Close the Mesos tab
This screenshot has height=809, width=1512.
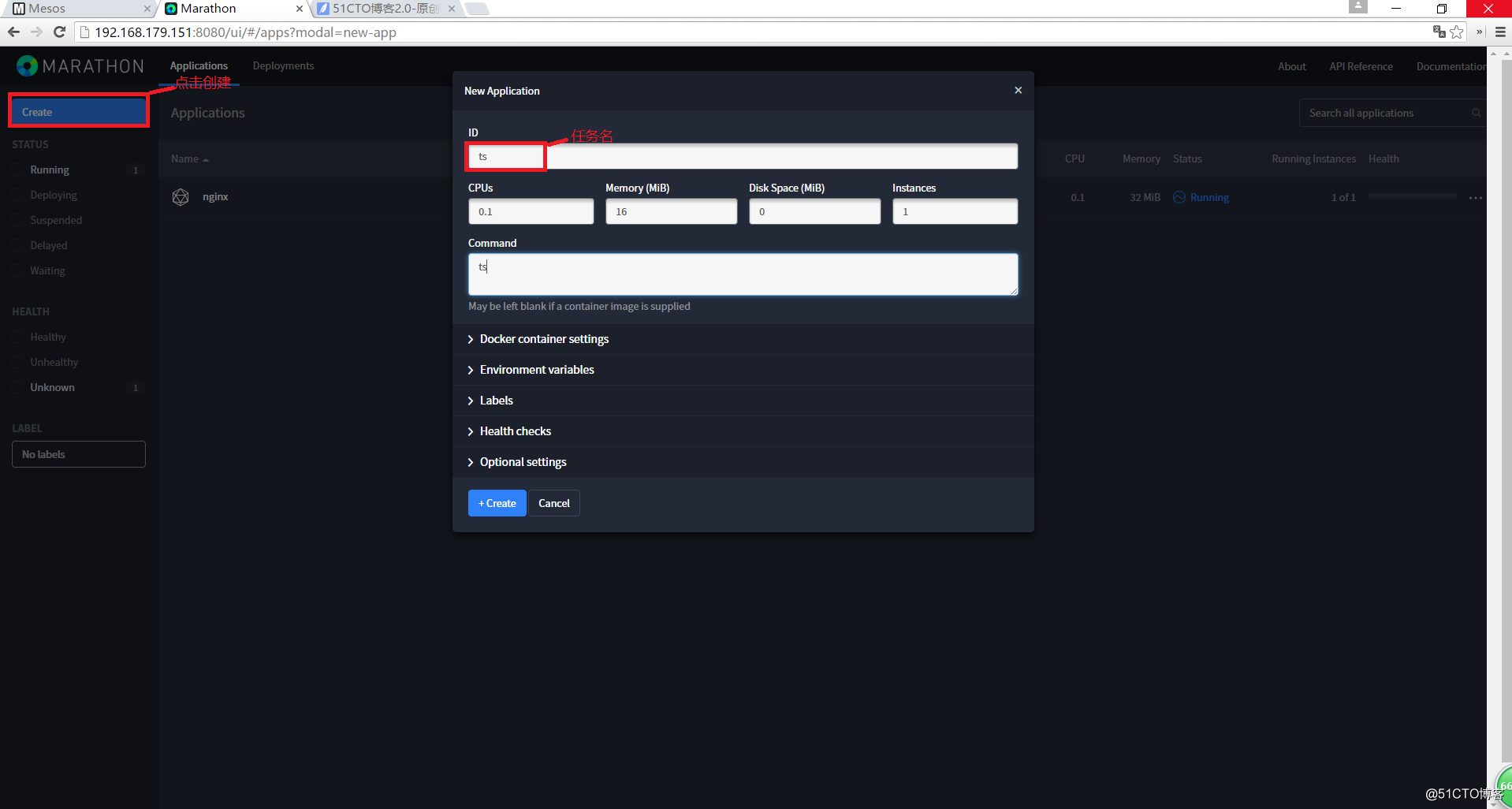click(x=147, y=9)
